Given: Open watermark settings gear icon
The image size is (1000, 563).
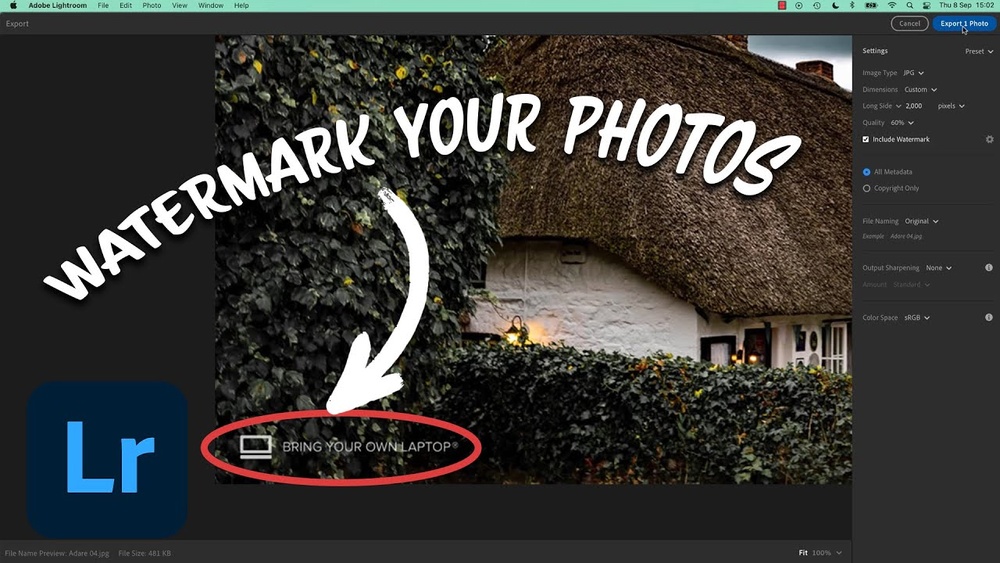Looking at the screenshot, I should coord(989,139).
